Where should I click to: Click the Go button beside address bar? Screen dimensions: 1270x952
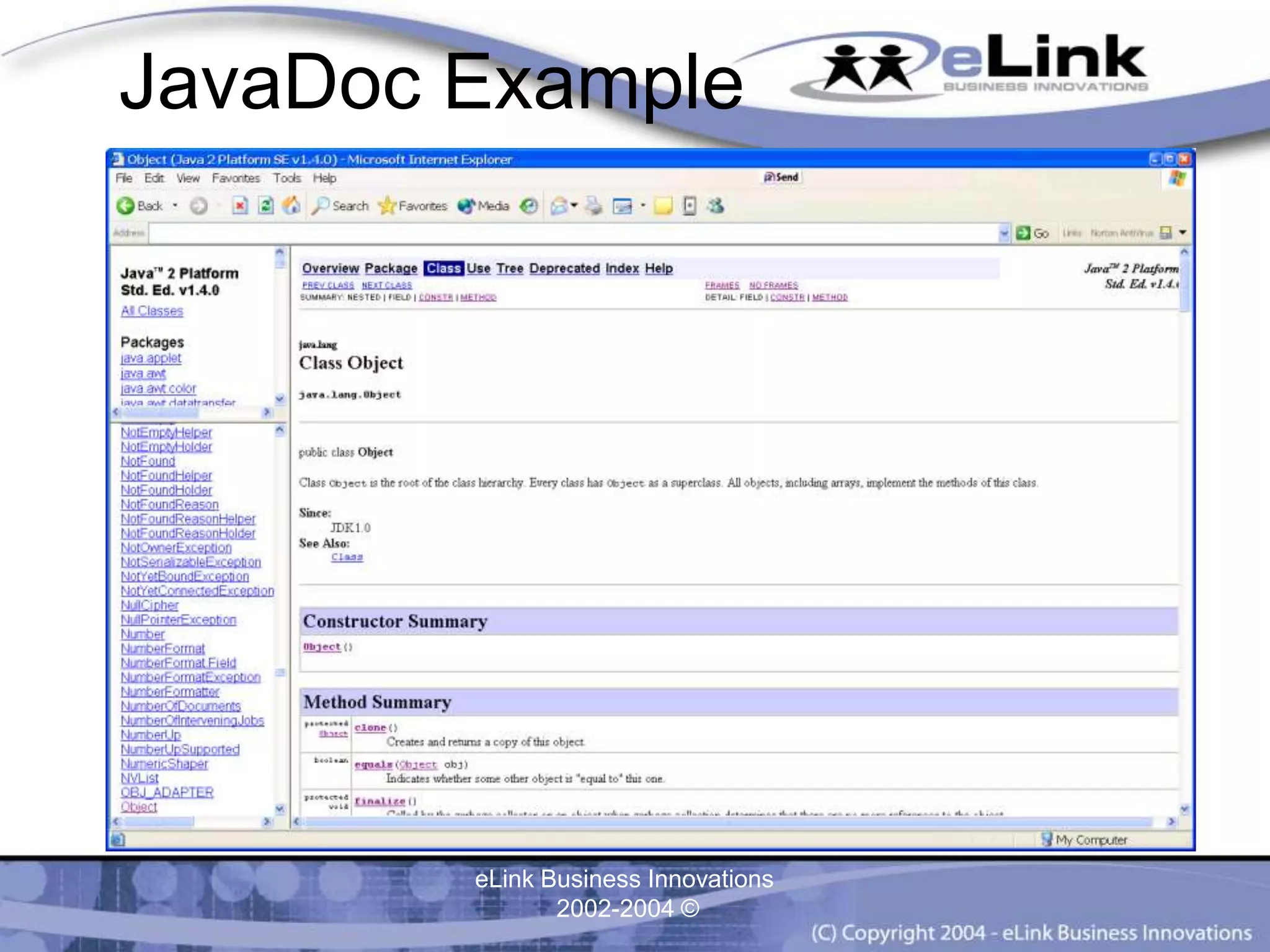1032,233
